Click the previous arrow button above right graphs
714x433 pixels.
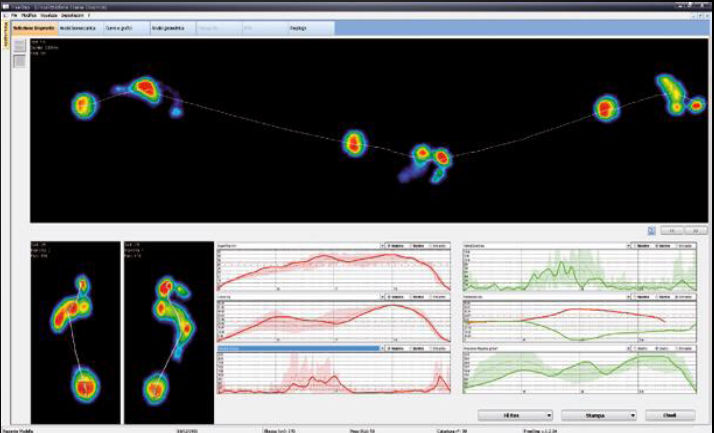(x=672, y=231)
